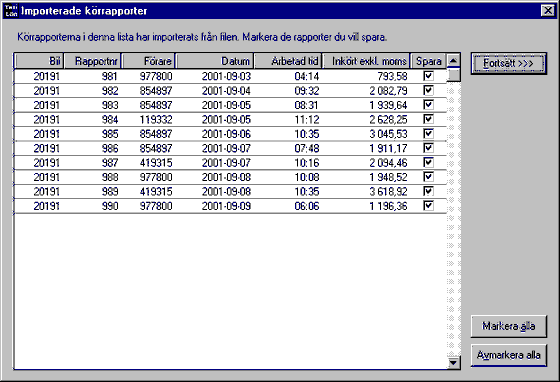
Task: Click amount 2 094,46
Action: tap(388, 163)
